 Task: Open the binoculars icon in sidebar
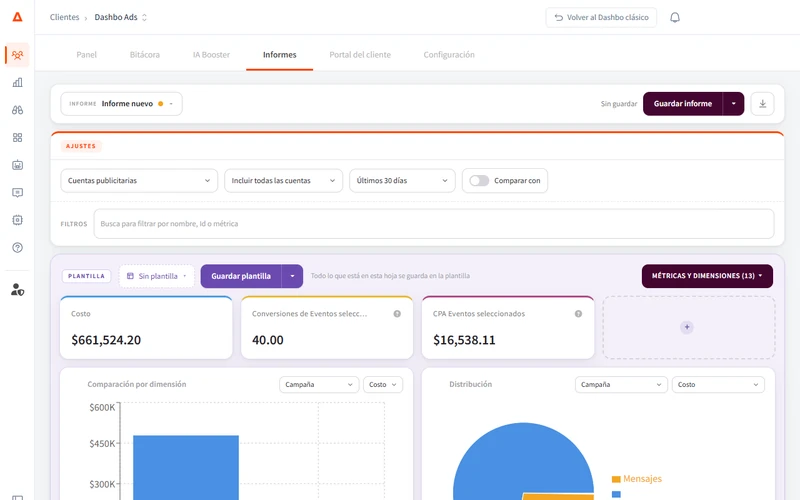point(17,110)
